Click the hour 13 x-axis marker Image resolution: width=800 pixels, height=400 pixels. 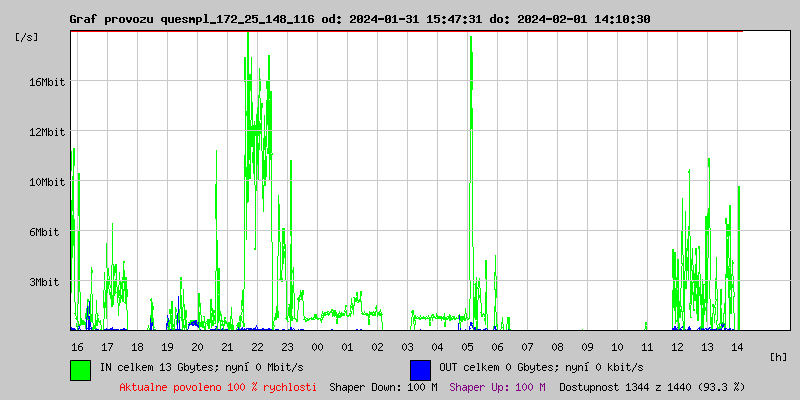(707, 346)
